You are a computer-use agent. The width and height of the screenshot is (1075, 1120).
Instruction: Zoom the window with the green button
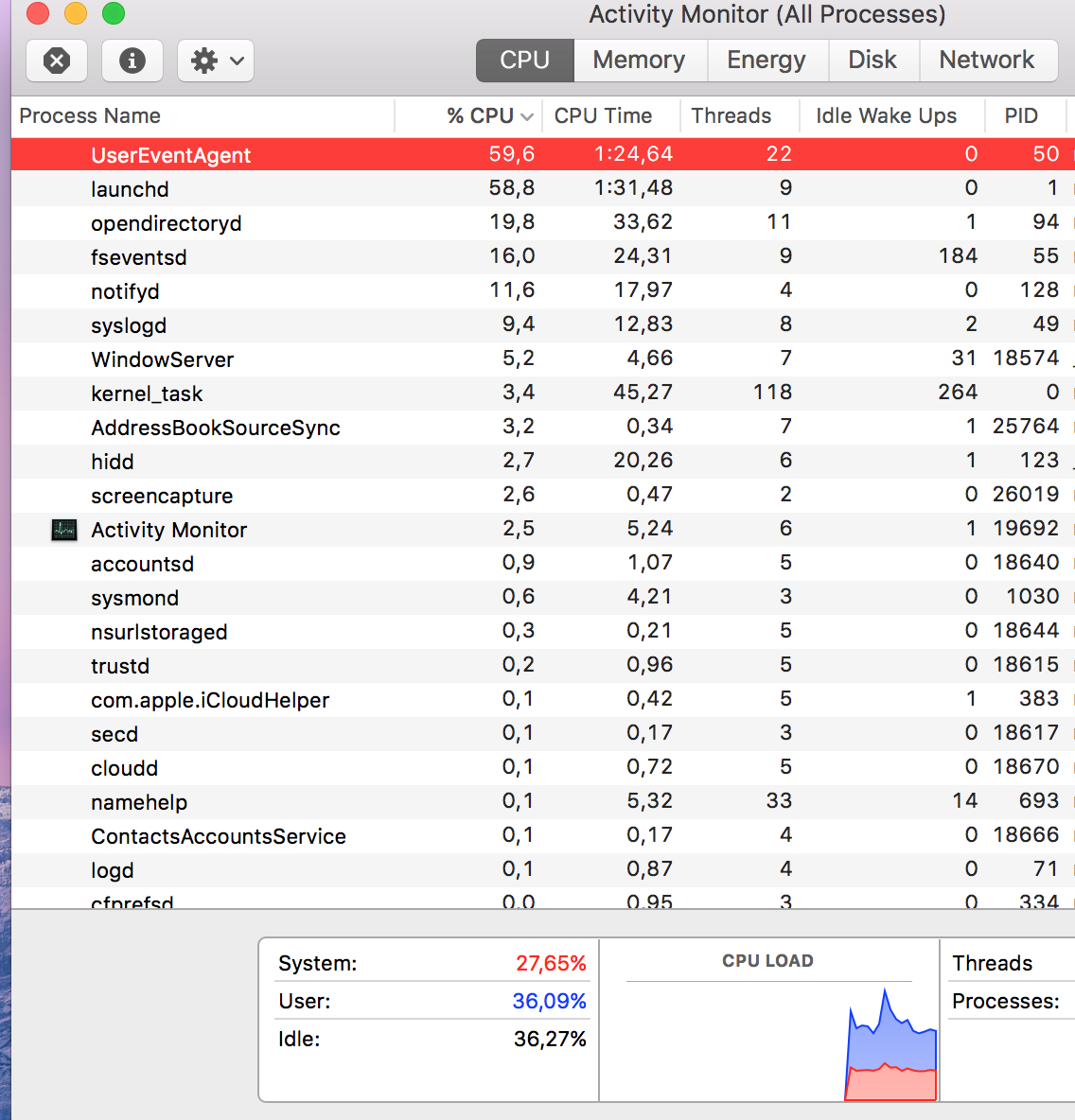113,13
